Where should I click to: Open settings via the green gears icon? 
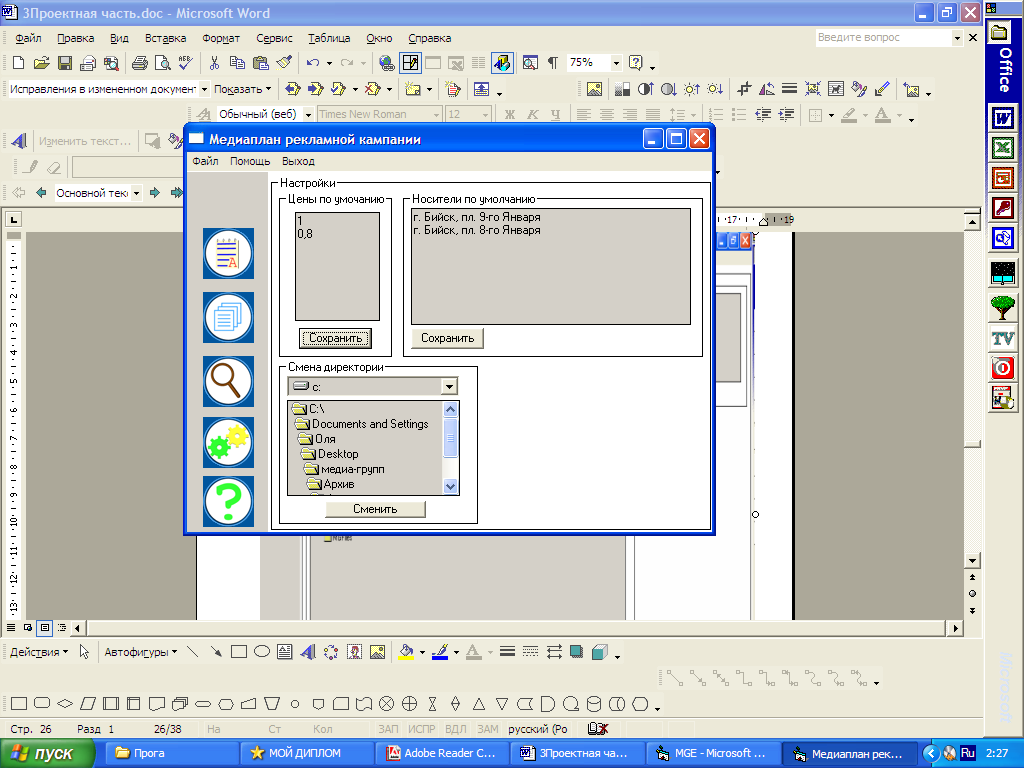228,443
